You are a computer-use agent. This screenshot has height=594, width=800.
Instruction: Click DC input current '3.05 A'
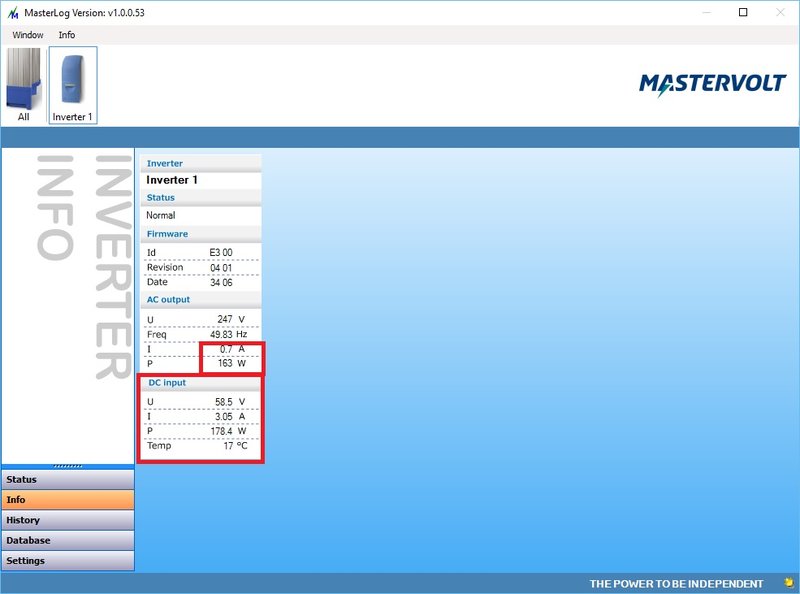tap(230, 416)
